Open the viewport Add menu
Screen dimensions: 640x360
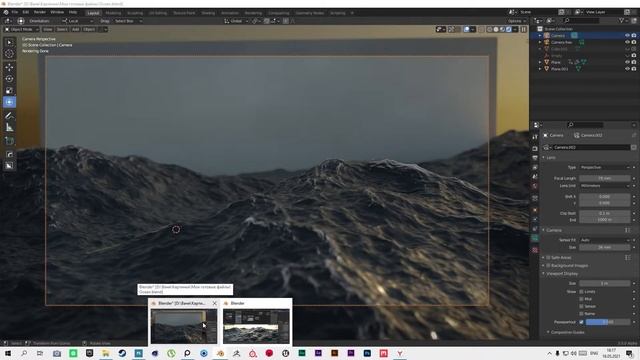tap(76, 29)
